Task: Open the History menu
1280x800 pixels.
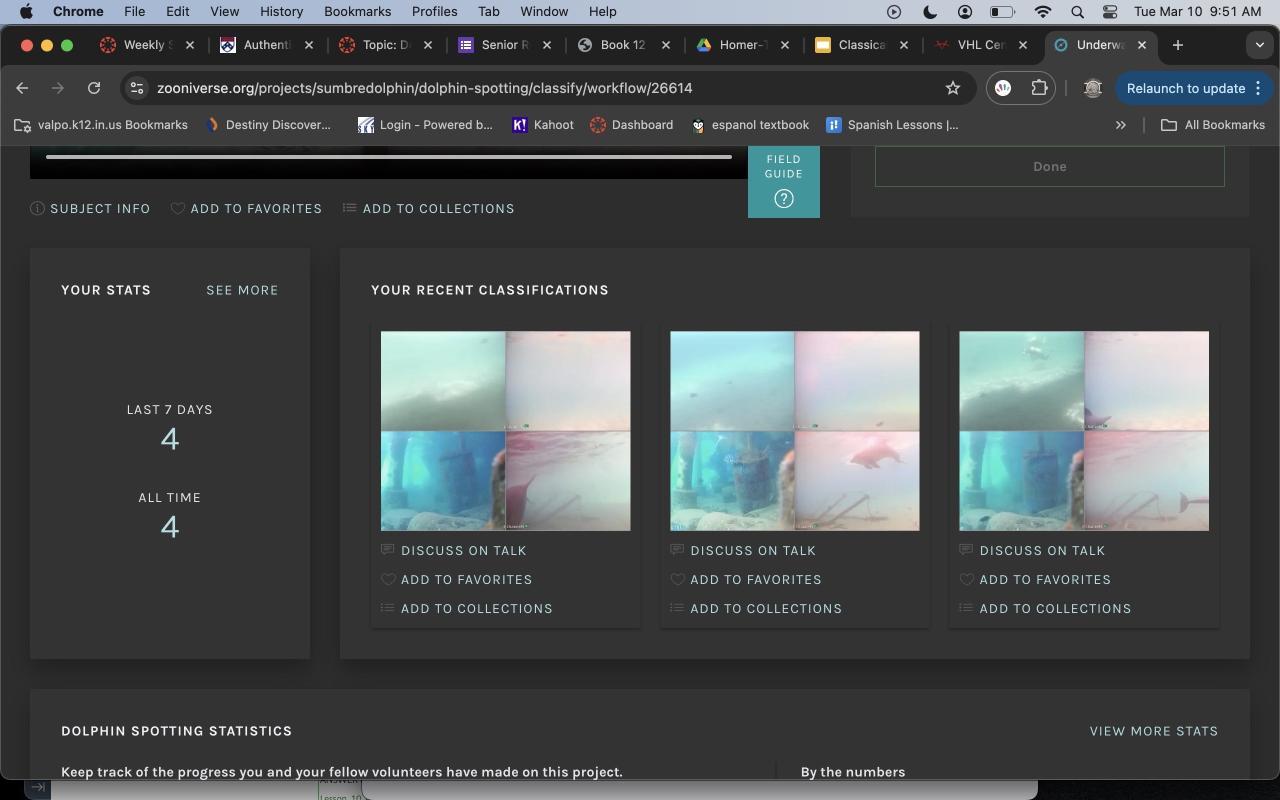Action: click(281, 12)
